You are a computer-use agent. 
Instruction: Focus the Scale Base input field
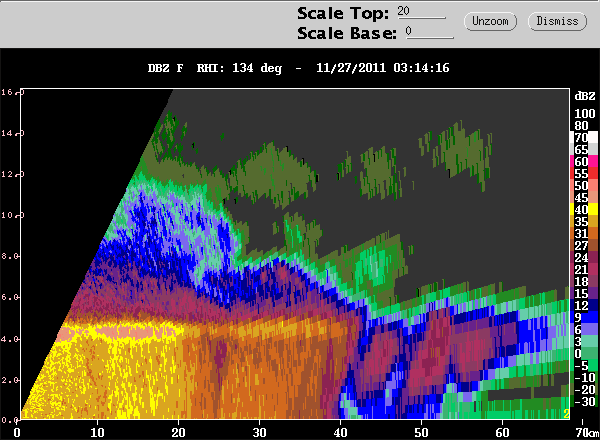coord(430,32)
